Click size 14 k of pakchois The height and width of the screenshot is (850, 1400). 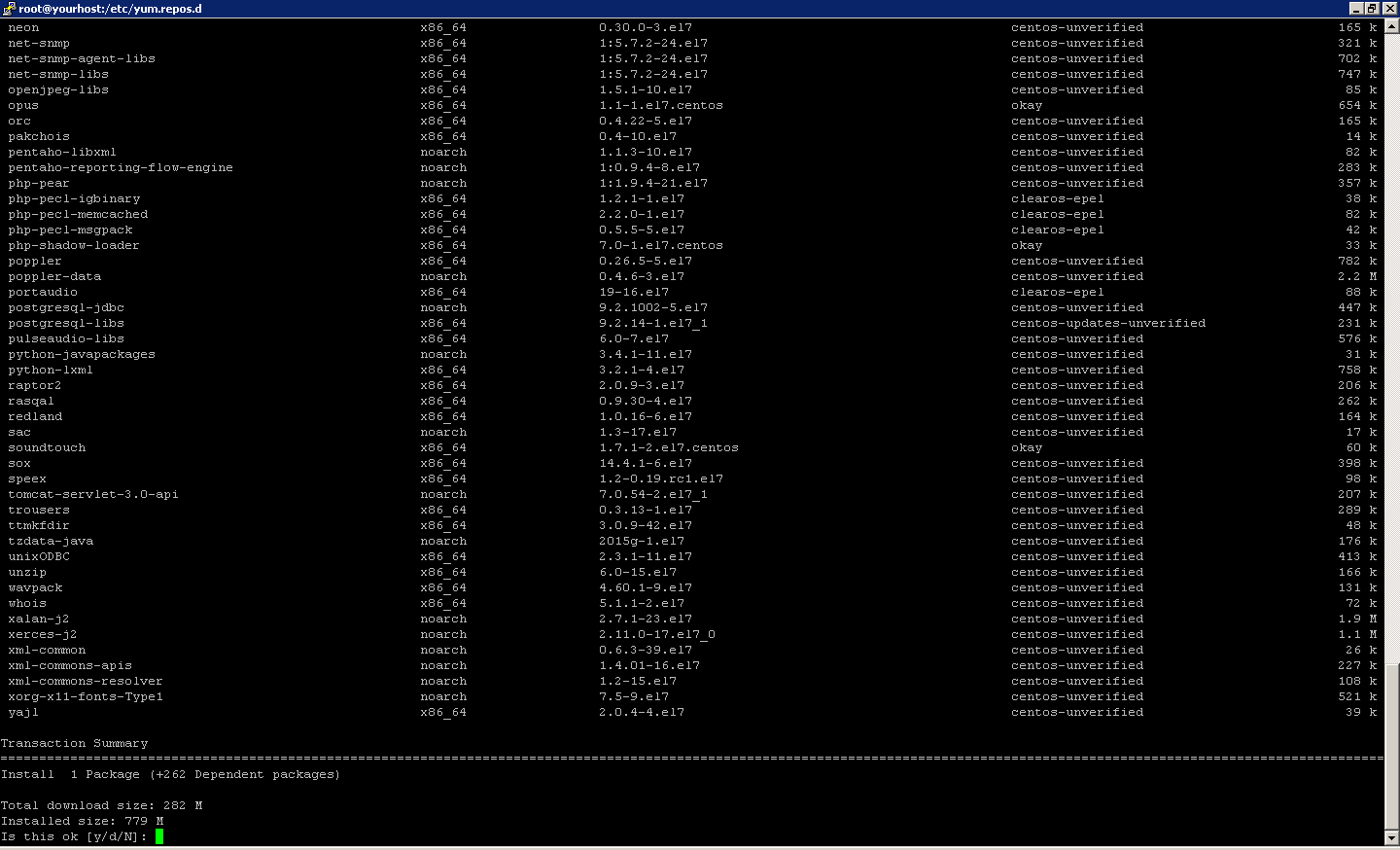click(1361, 136)
